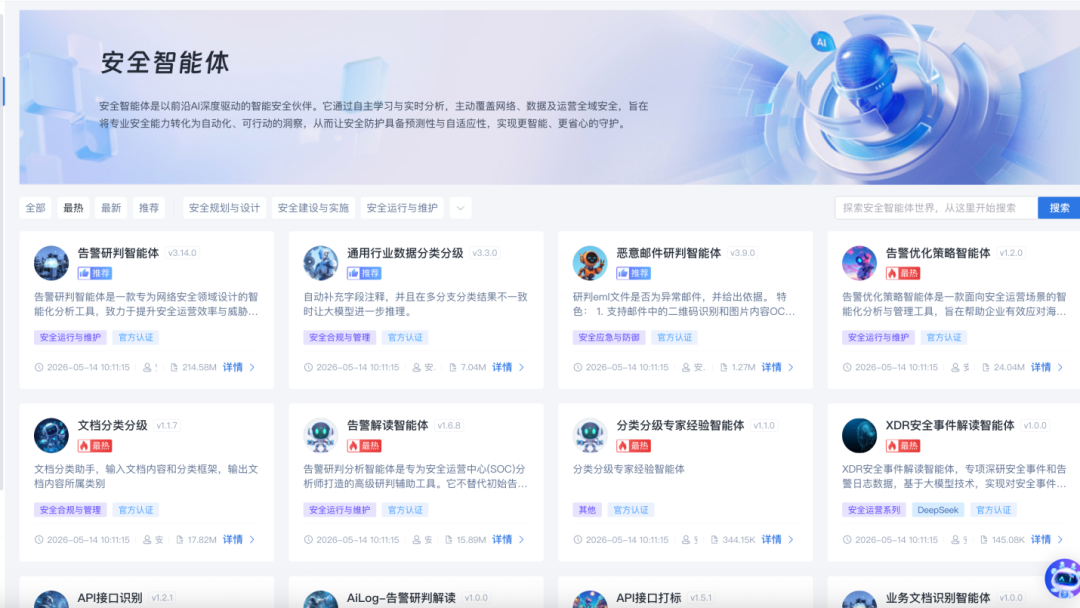Viewport: 1080px width, 608px height.
Task: Open 详情 link for 文档分类分级
Action: point(233,540)
